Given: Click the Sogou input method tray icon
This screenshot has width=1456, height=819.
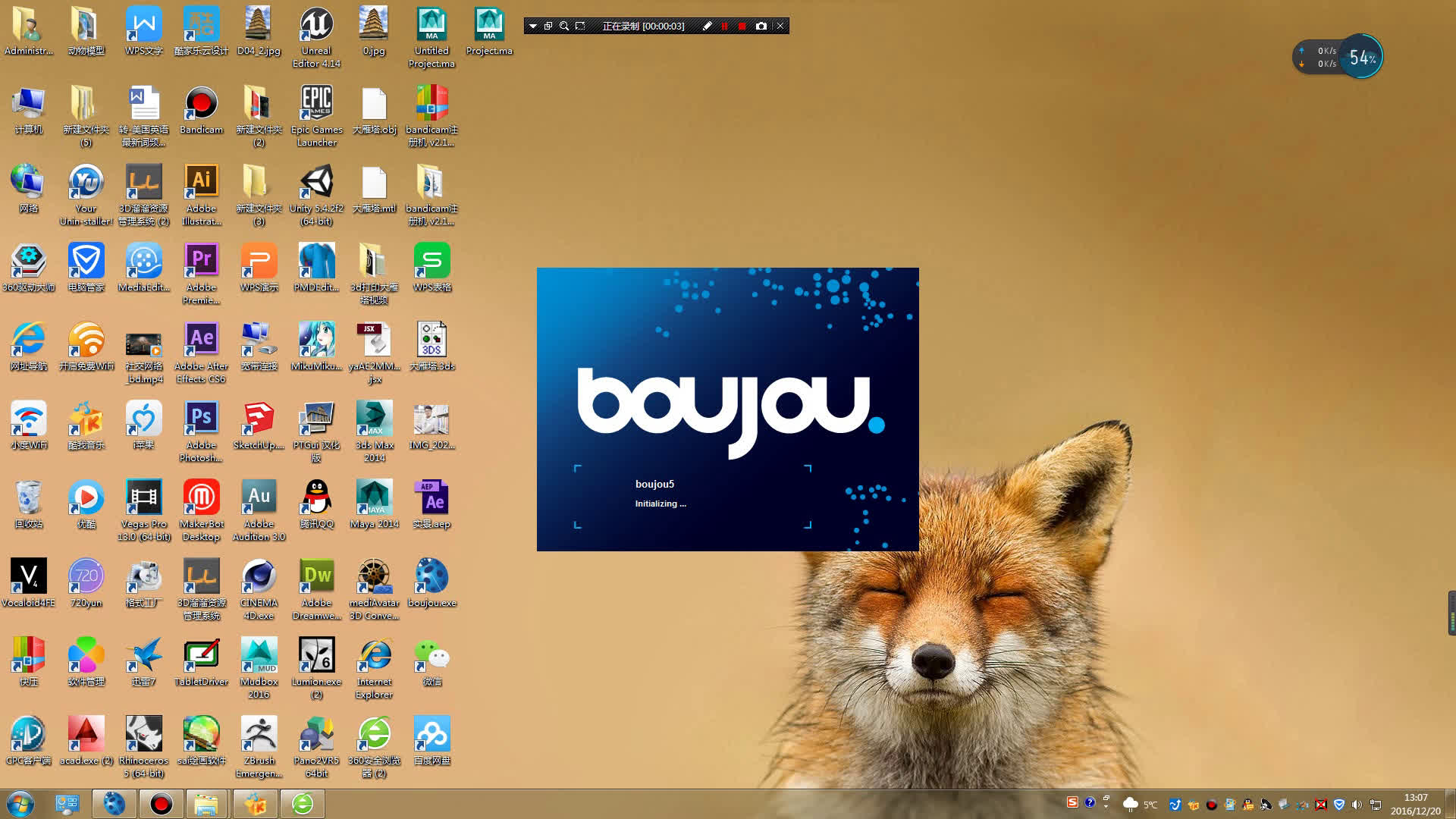Looking at the screenshot, I should coord(1072,802).
